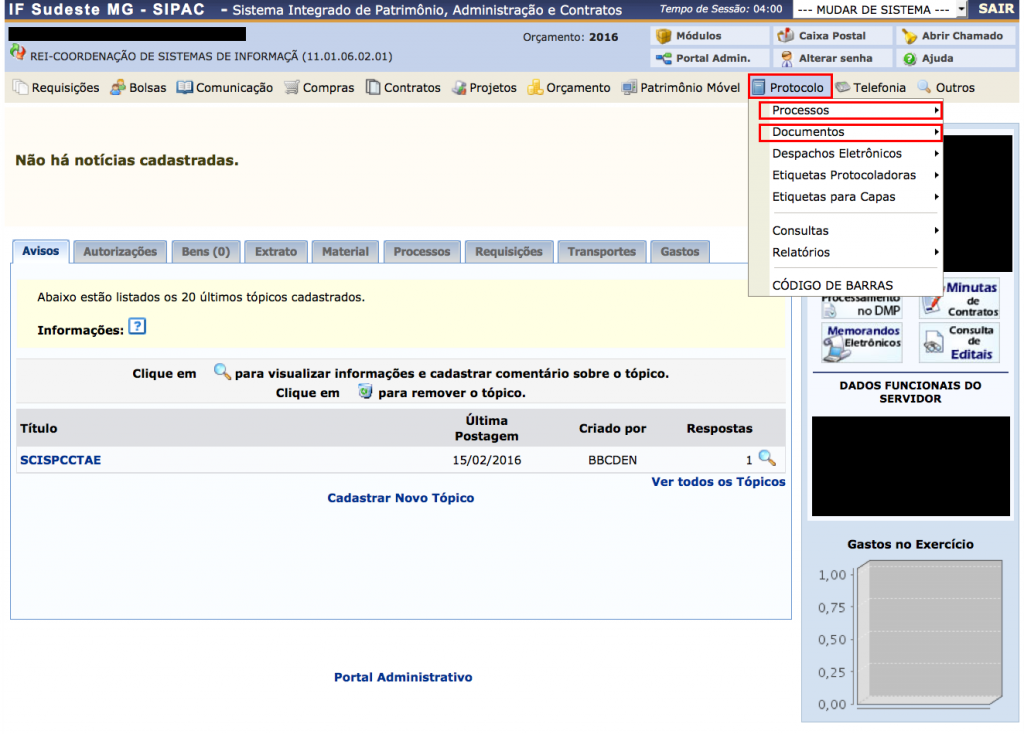Open Memorandos Eletrônicos icon shortcut
The image size is (1024, 734).
861,342
